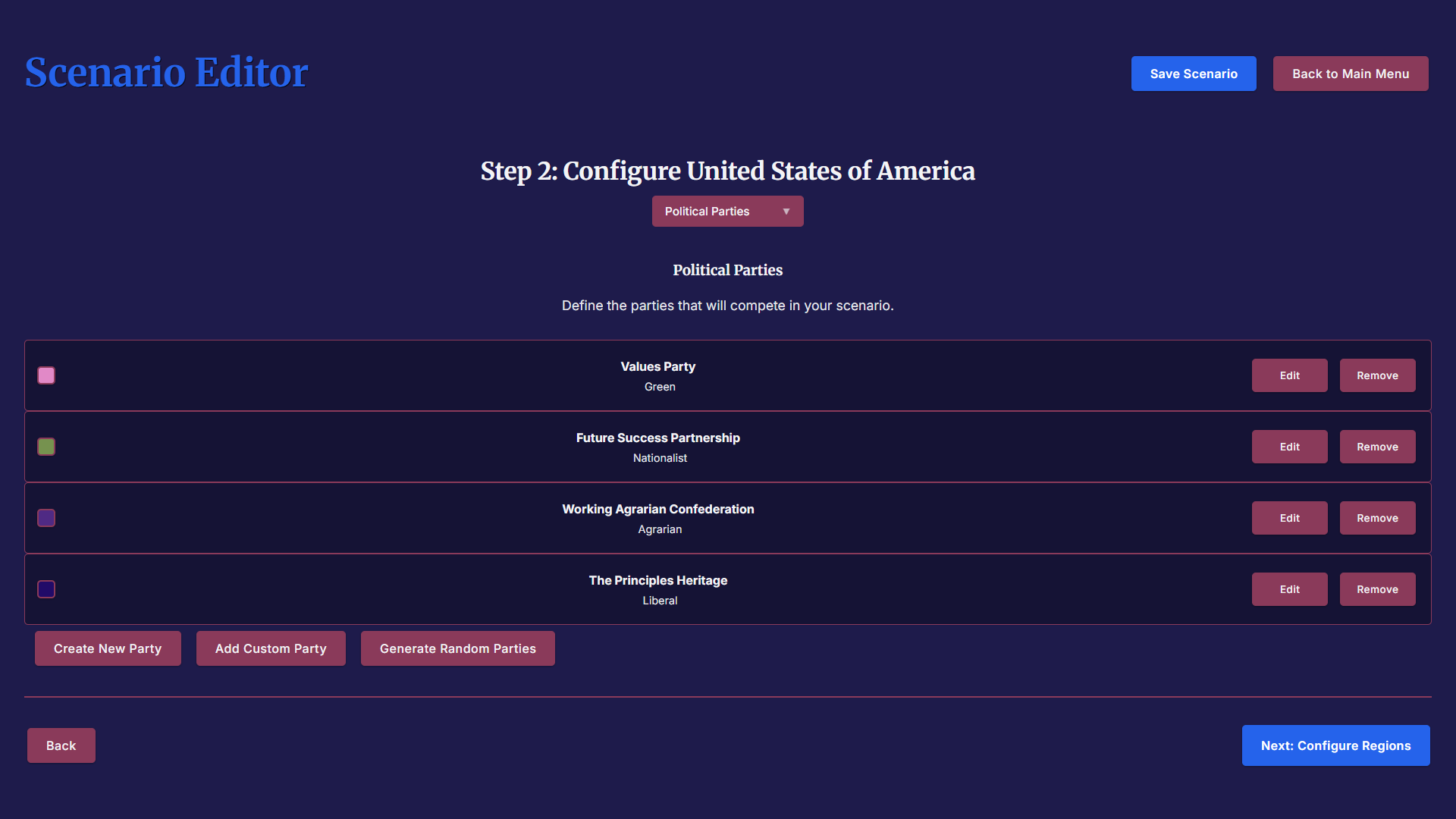Generate random parties for the scenario

(x=457, y=648)
